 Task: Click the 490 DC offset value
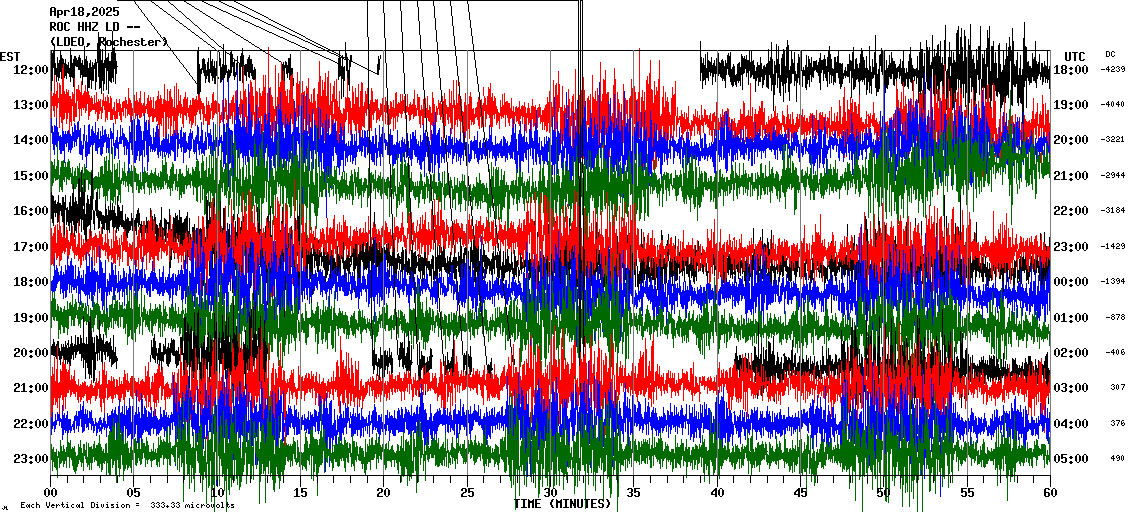(x=1116, y=459)
